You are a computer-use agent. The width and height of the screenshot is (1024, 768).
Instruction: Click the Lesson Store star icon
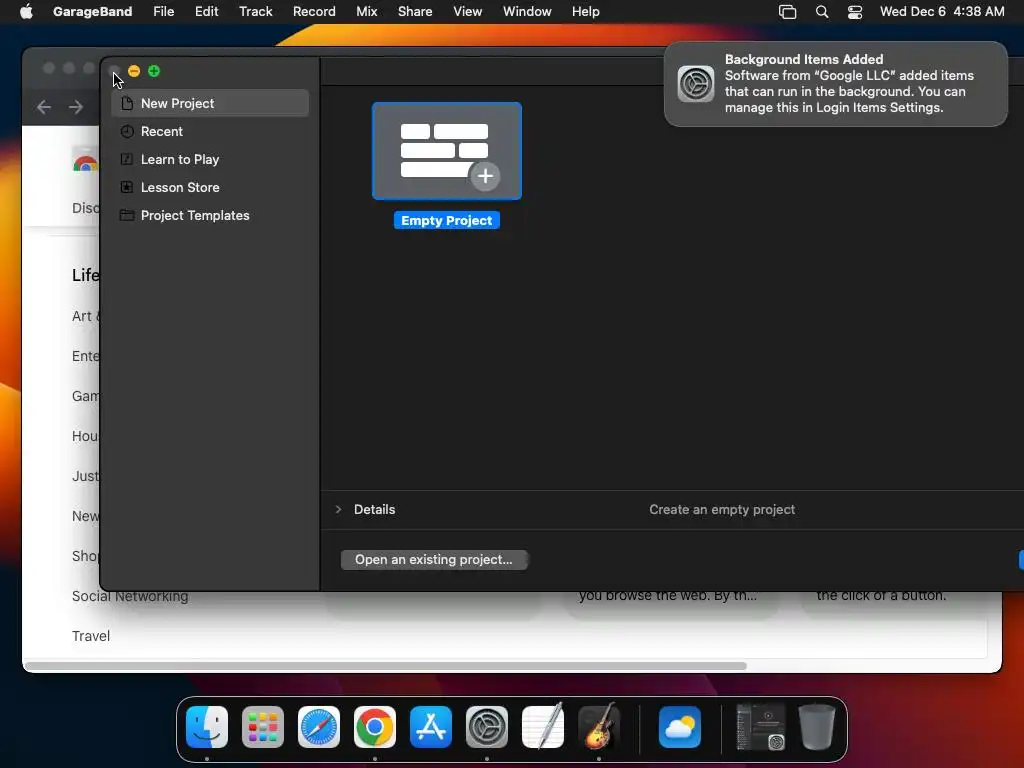pos(127,187)
